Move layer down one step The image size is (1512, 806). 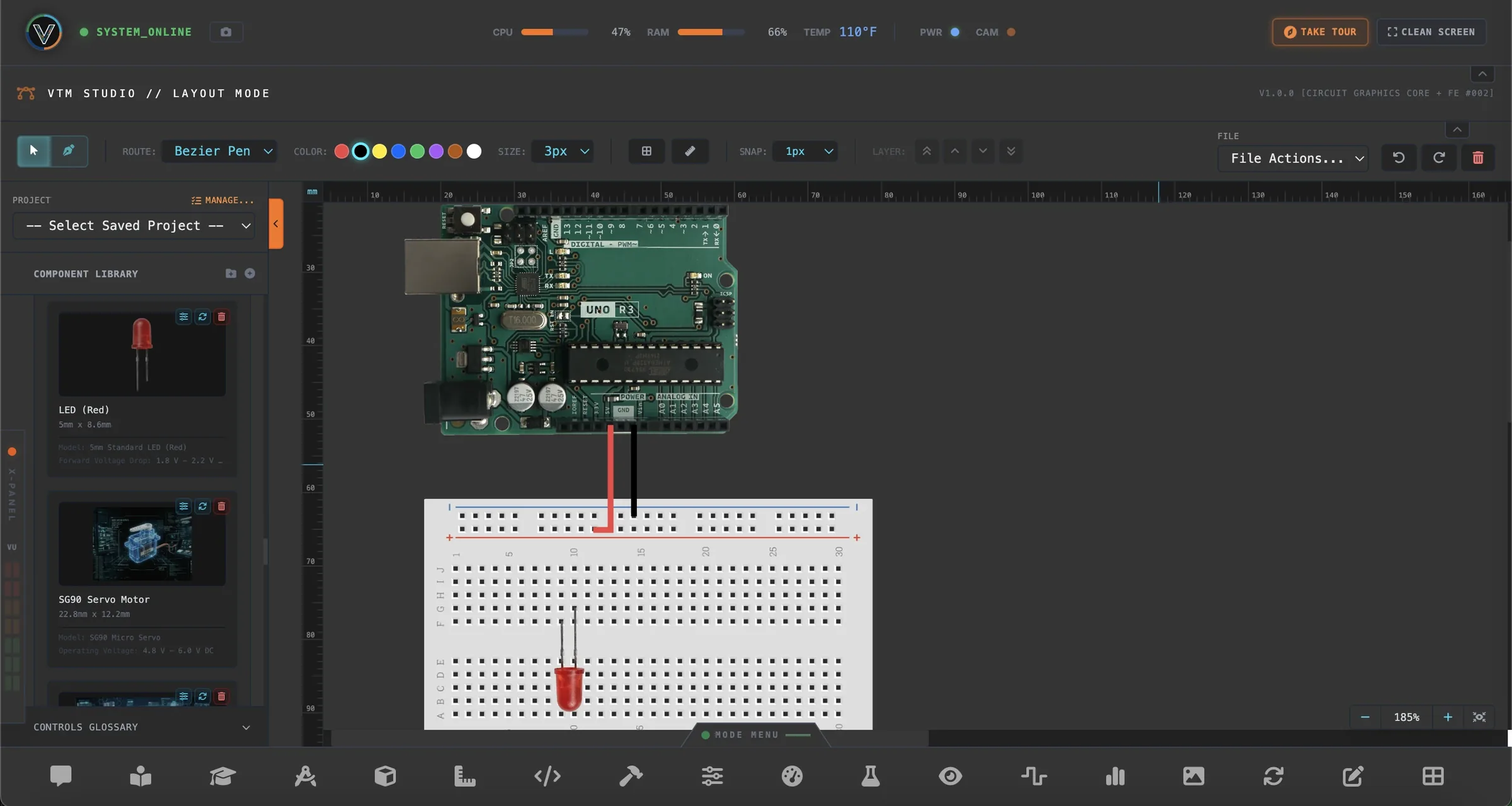983,151
